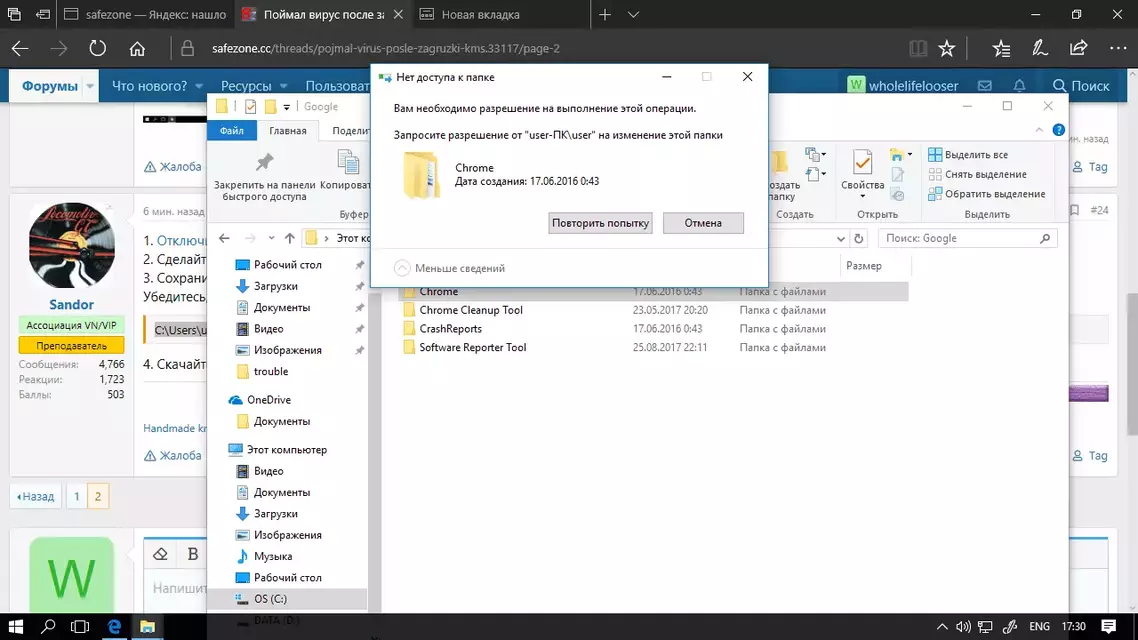Switch to the Главная ribbon tab
This screenshot has height=640, width=1138.
click(288, 131)
